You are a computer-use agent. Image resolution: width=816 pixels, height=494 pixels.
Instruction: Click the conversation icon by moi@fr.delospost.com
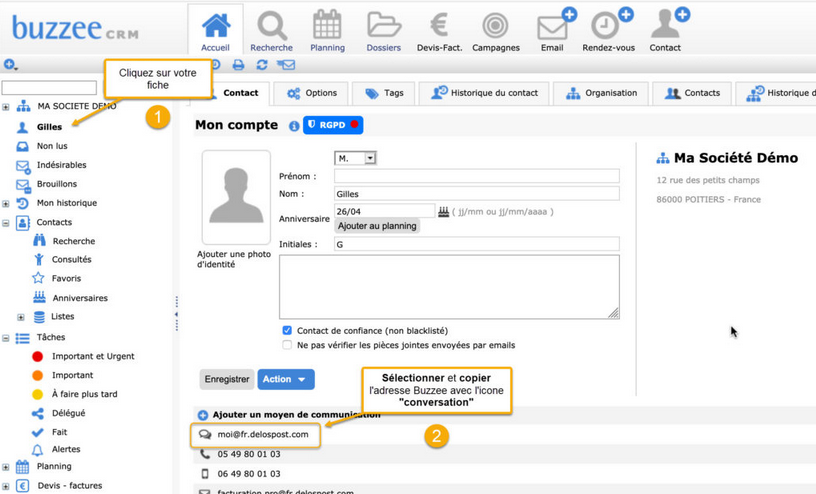206,435
